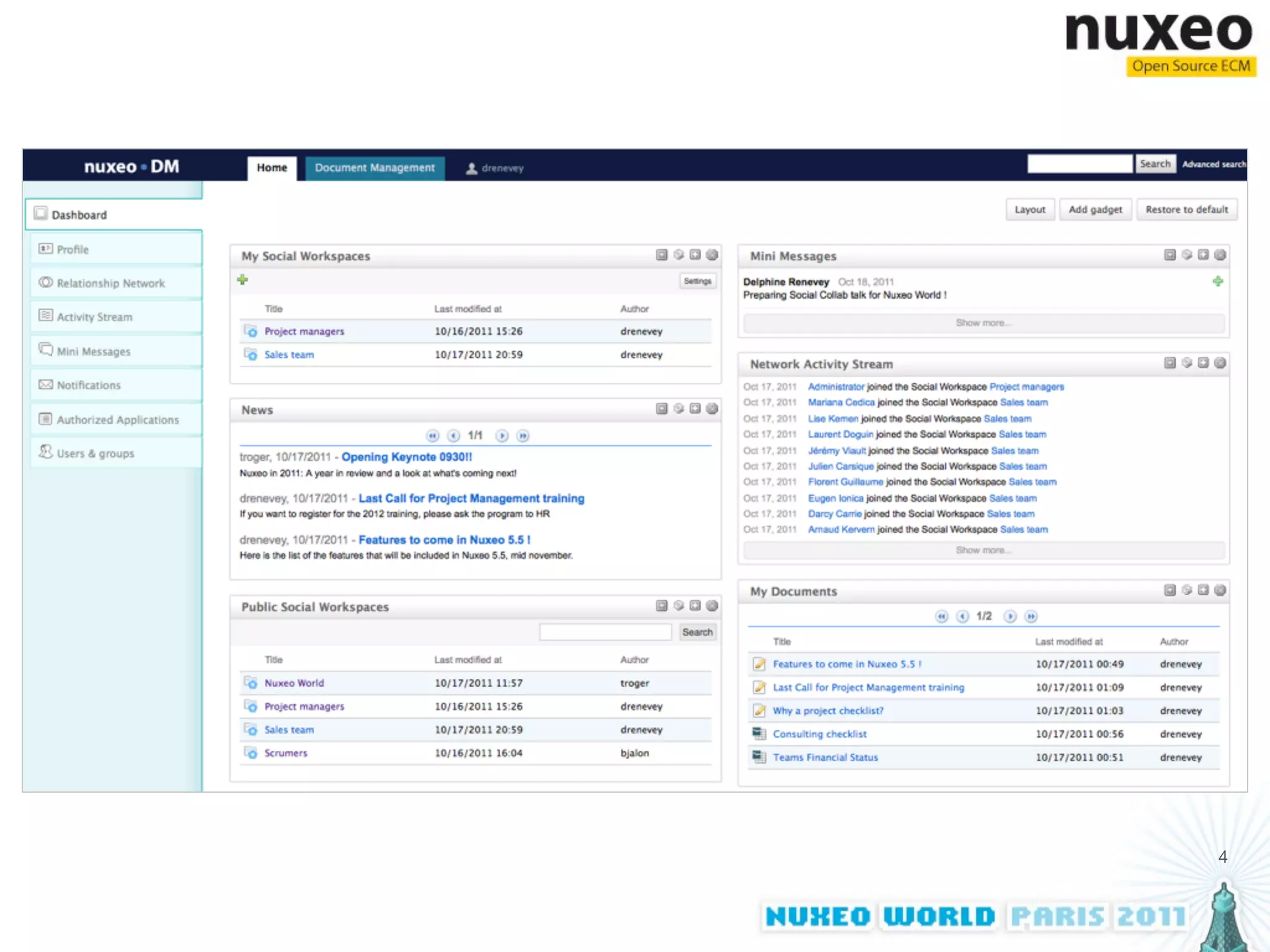Maximize the My Documents gadget
The height and width of the screenshot is (952, 1270).
1203,590
